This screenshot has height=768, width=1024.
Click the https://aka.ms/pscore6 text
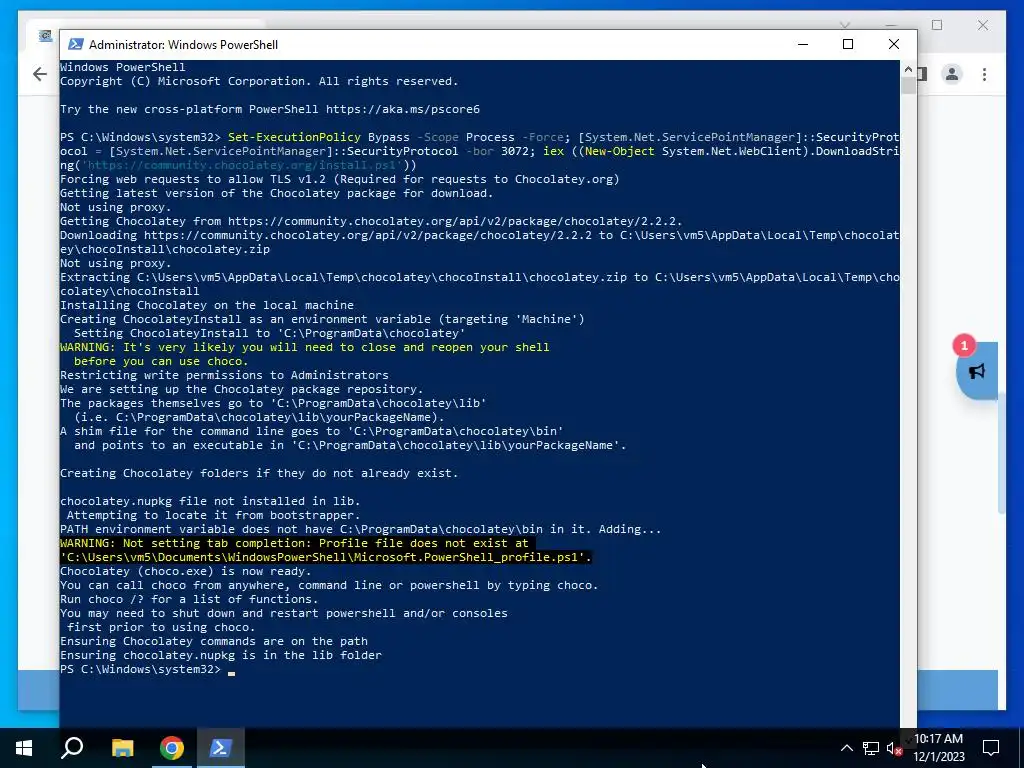point(403,109)
